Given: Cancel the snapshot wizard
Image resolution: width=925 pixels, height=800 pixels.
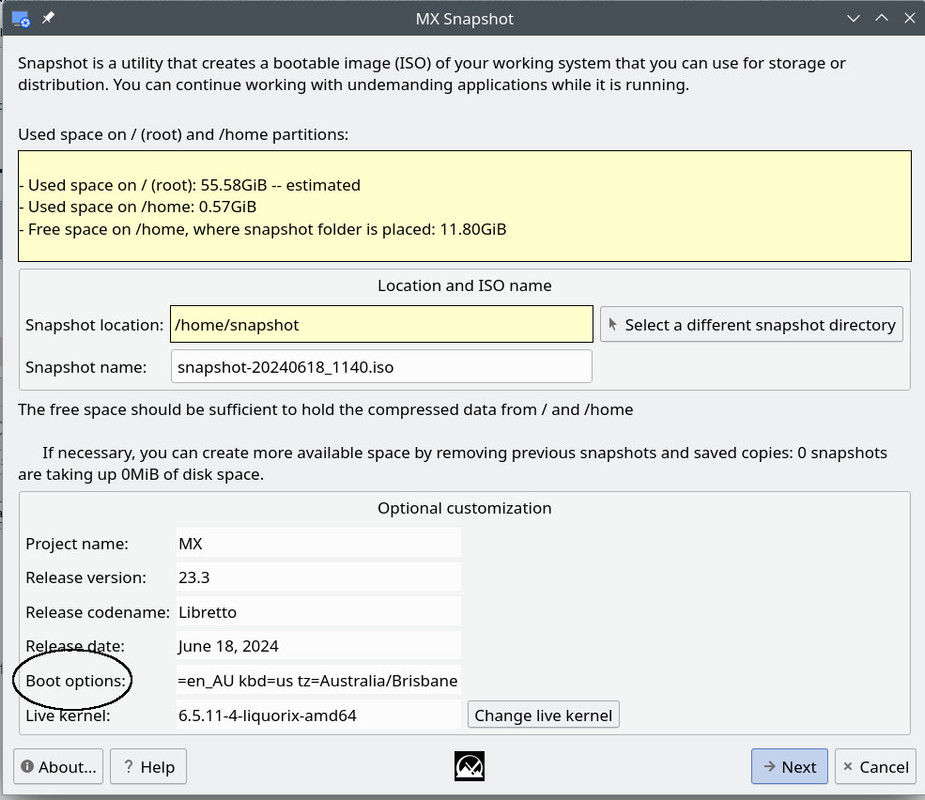Looking at the screenshot, I should pyautogui.click(x=875, y=766).
